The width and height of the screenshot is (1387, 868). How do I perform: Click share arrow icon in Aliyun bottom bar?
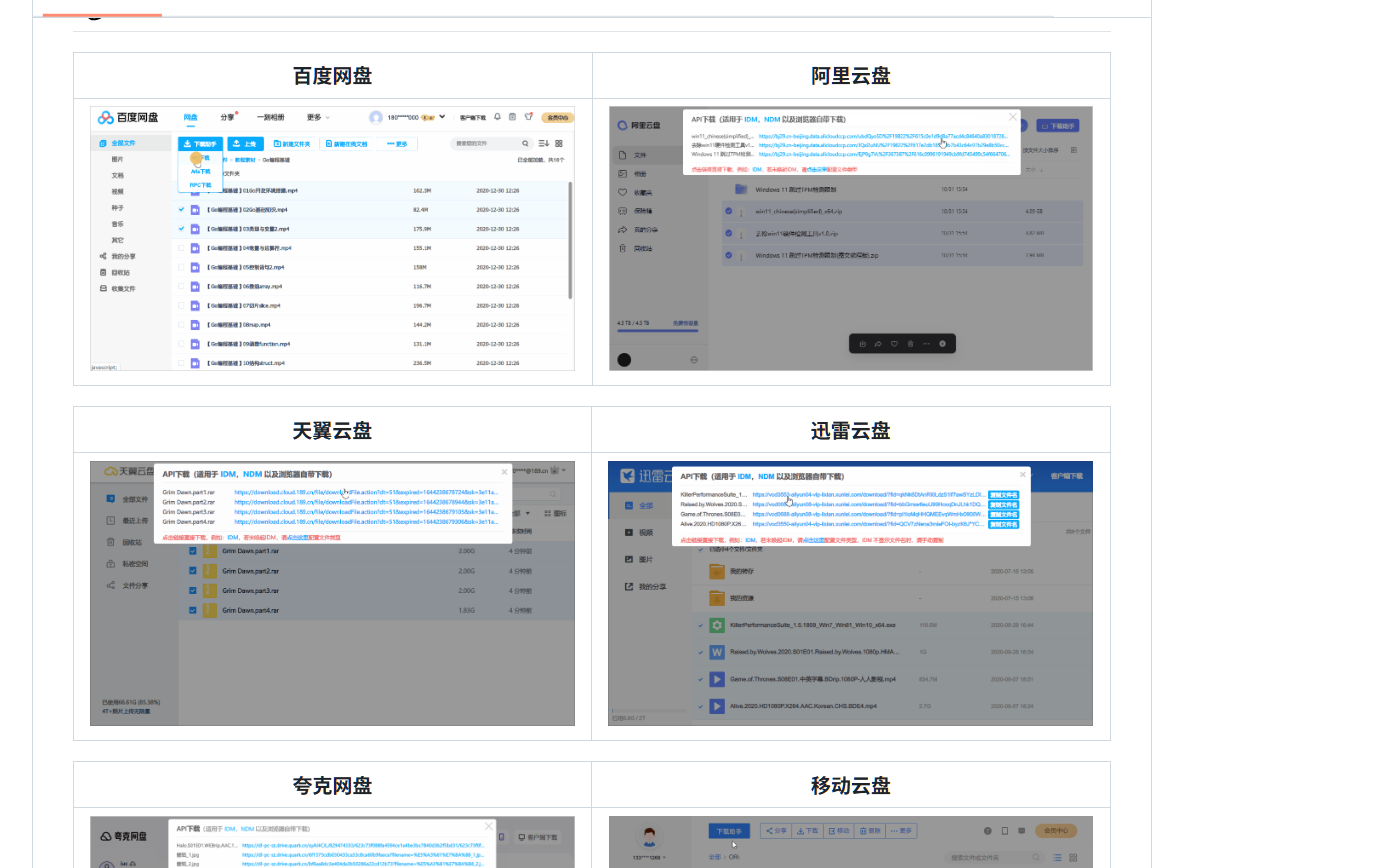tap(877, 344)
